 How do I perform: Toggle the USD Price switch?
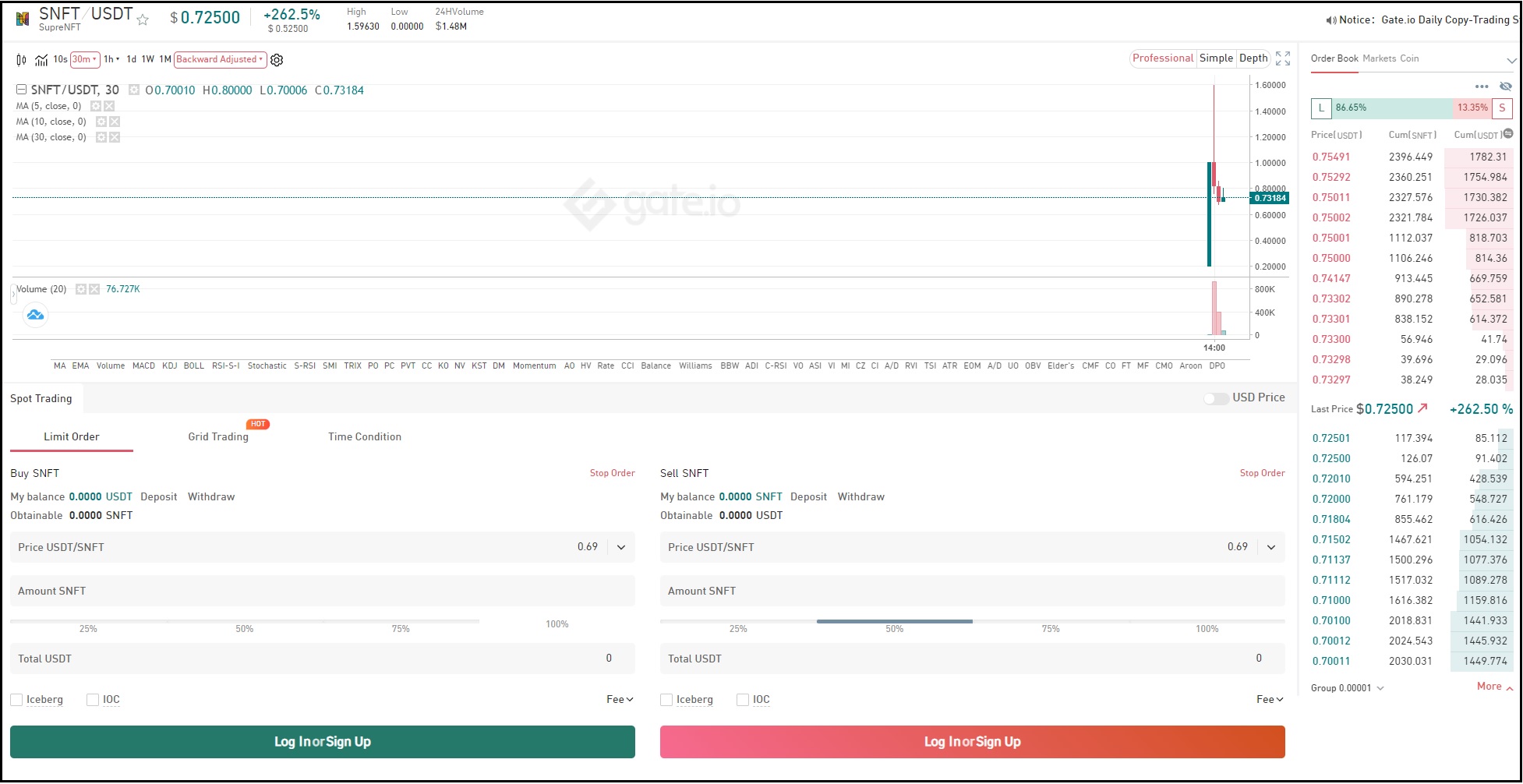pyautogui.click(x=1215, y=398)
